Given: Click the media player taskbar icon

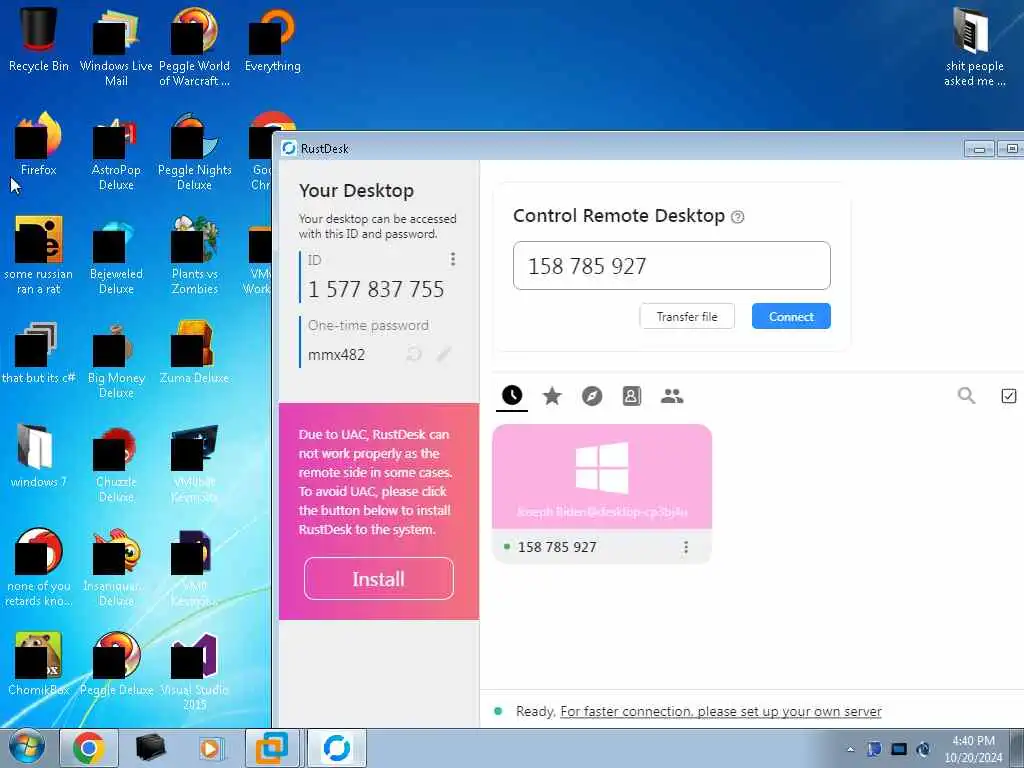Looking at the screenshot, I should [210, 748].
